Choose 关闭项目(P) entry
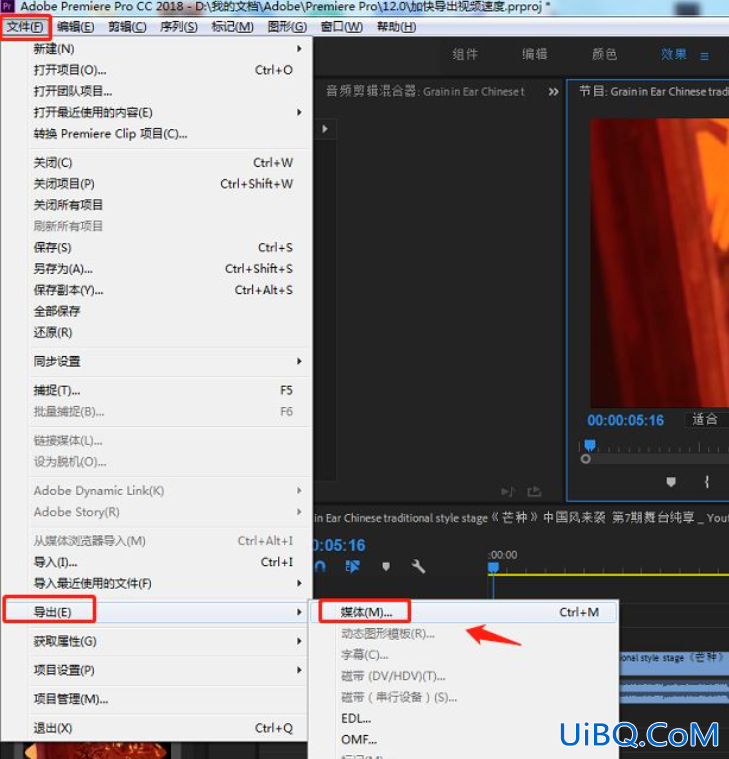Screen dimensions: 729x759 point(168,184)
